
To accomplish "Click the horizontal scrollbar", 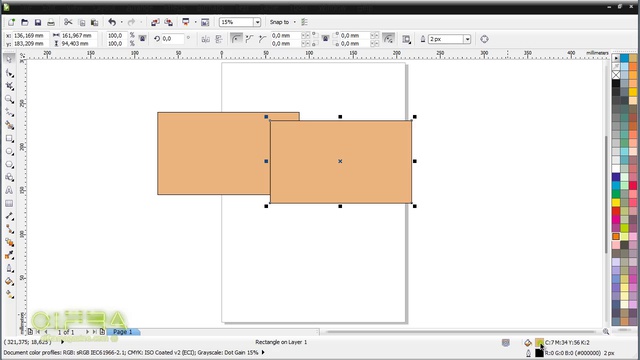I will coord(460,332).
